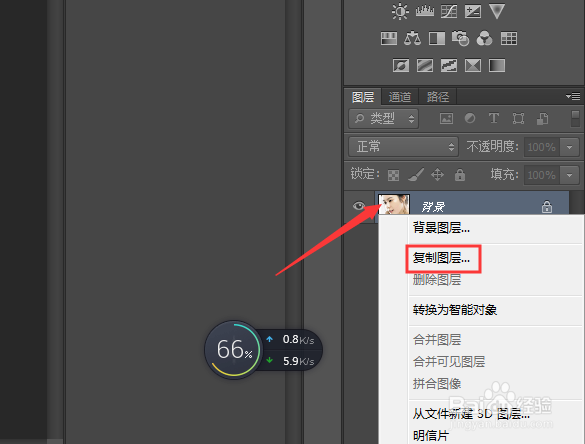Choose 转换为智能对象 from the context menu

click(x=454, y=310)
